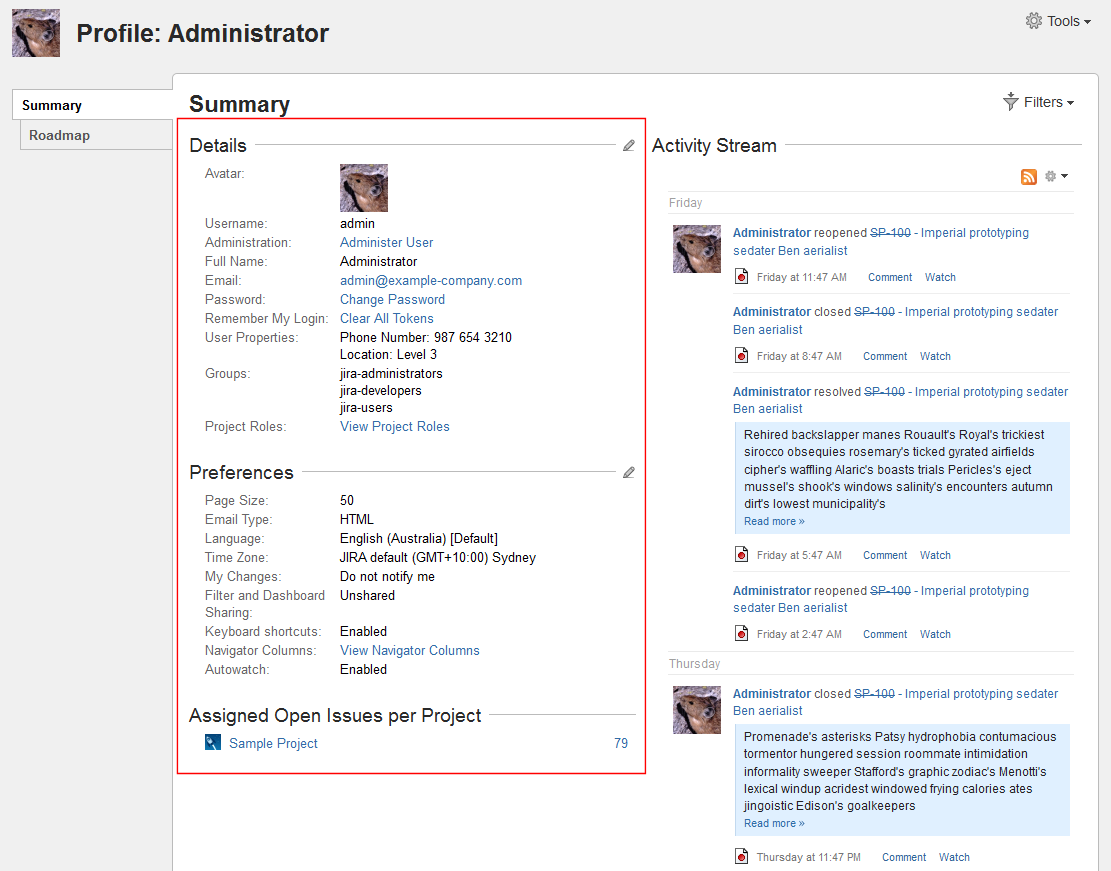Viewport: 1111px width, 871px height.
Task: Click the Friday 11:47 AM issue type icon
Action: pos(742,277)
